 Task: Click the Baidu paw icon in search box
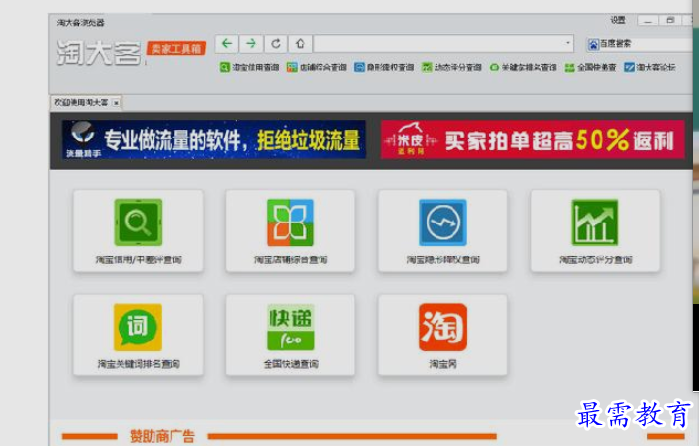coord(593,44)
